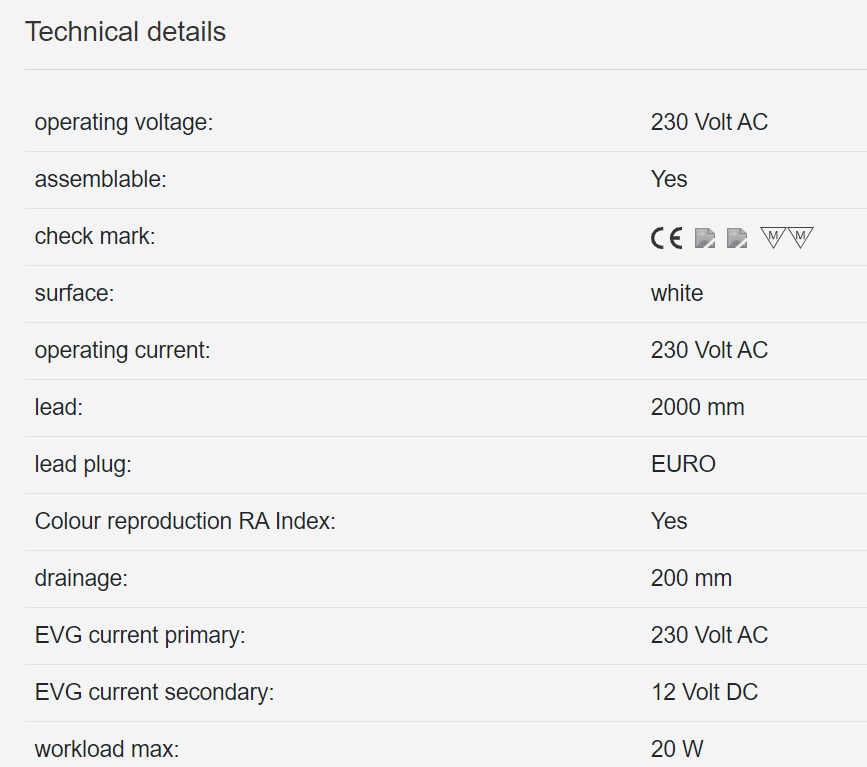Select the 230 Volt AC operating voltage value
The height and width of the screenshot is (767, 867).
709,123
